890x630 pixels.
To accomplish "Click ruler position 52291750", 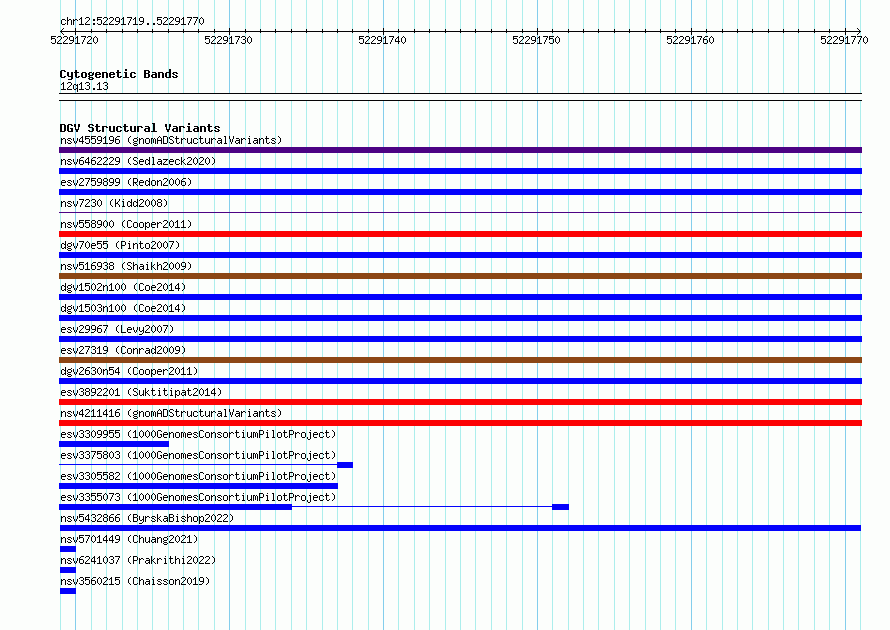I will pos(536,40).
